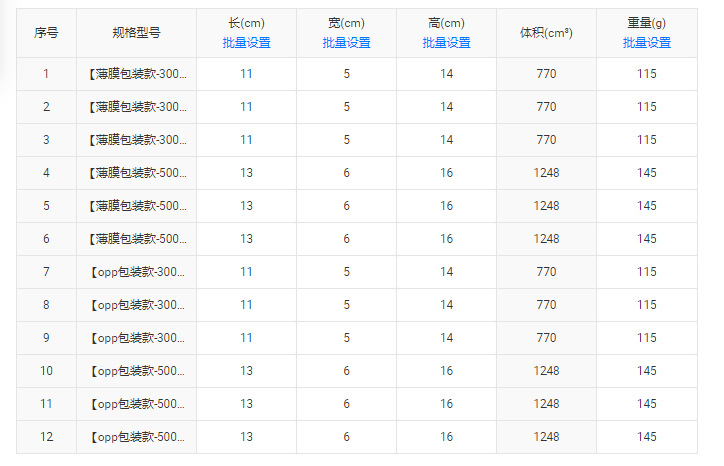Click the spec name in row 1
The height and width of the screenshot is (466, 724).
(x=137, y=74)
